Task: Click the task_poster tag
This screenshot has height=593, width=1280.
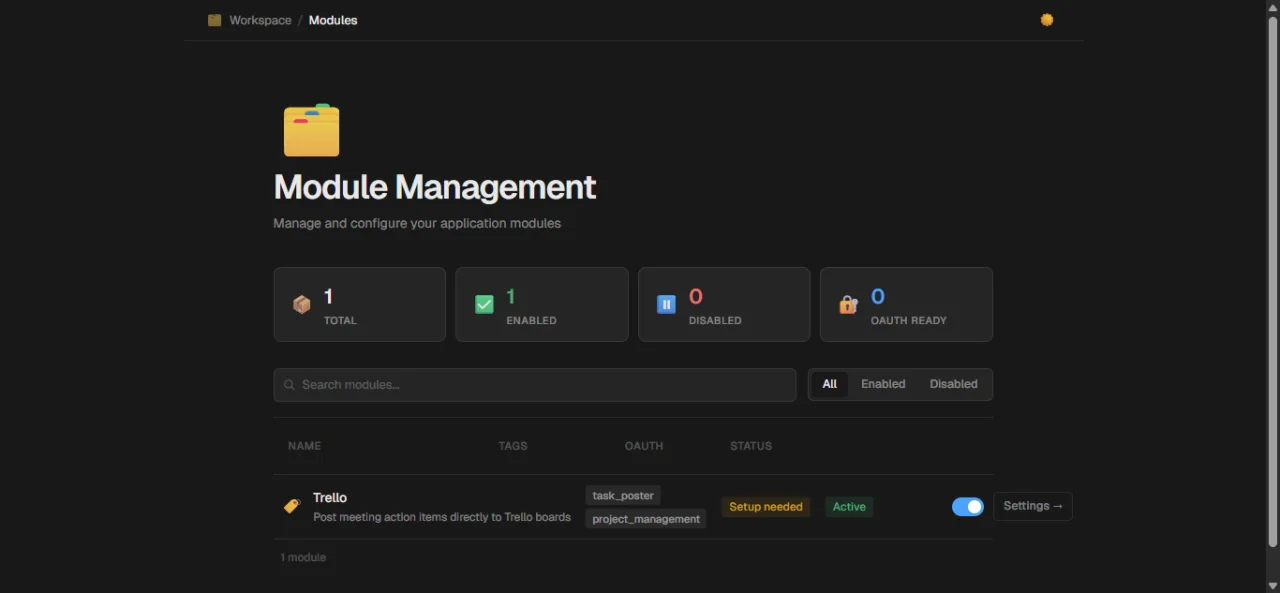Action: 623,496
